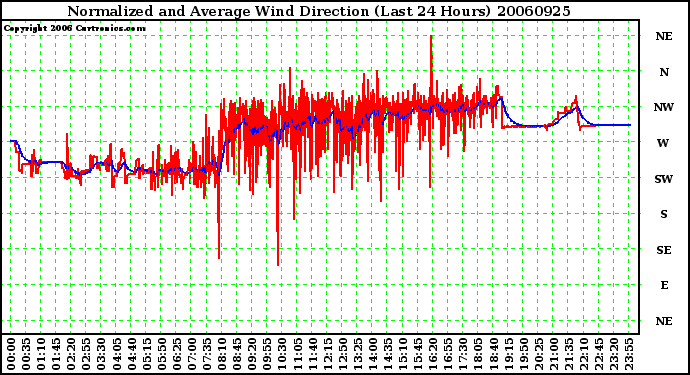Click the chart title "Normalized and Average Wind Direction"
The width and height of the screenshot is (690, 375).
(218, 11)
